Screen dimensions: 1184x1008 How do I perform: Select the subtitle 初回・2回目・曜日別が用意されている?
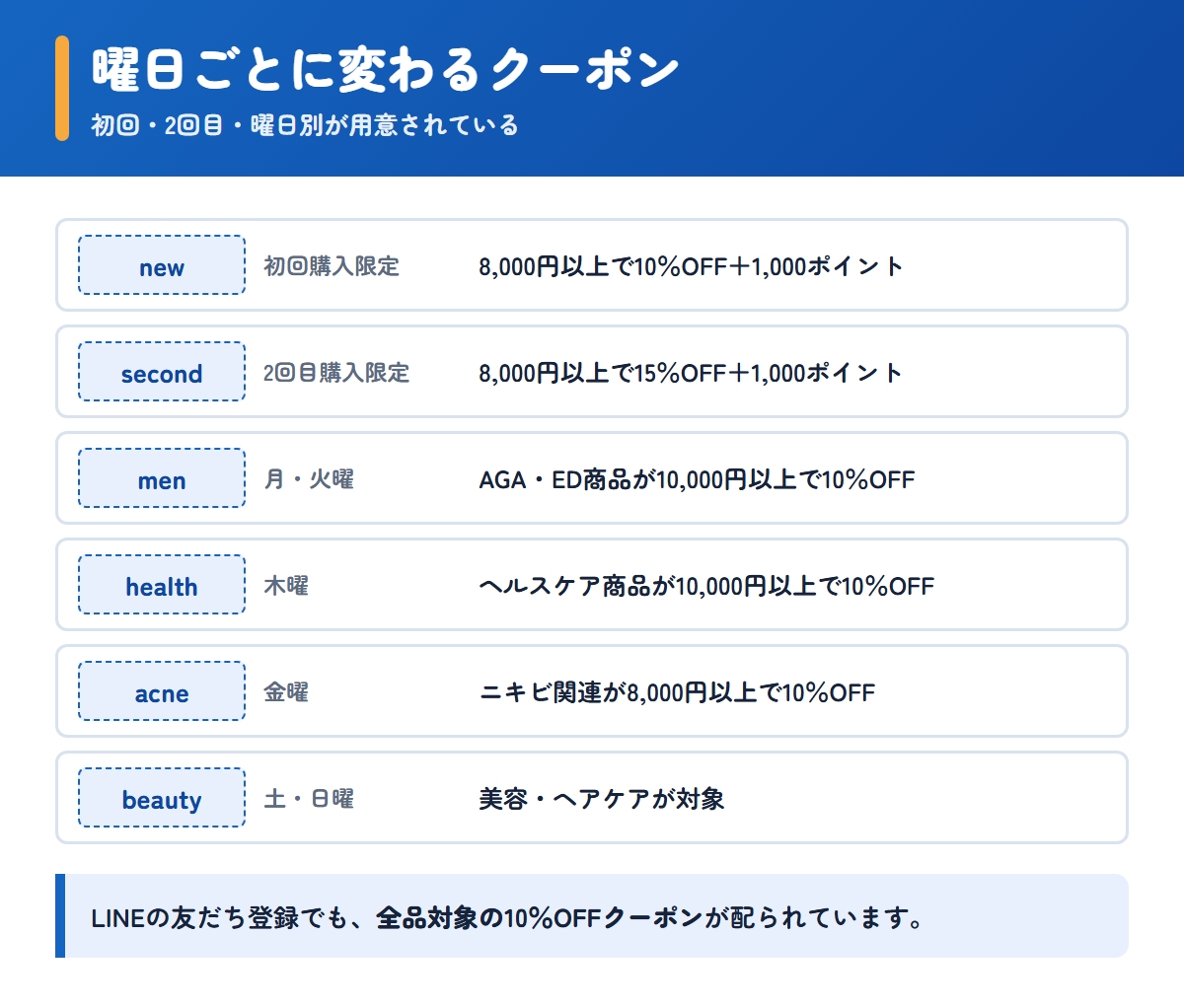[x=305, y=125]
